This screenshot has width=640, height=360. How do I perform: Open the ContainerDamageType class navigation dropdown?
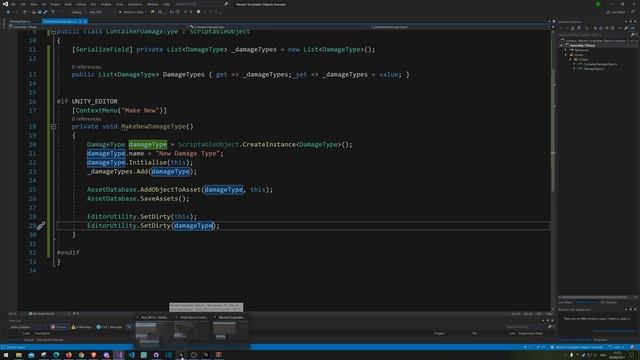point(280,27)
